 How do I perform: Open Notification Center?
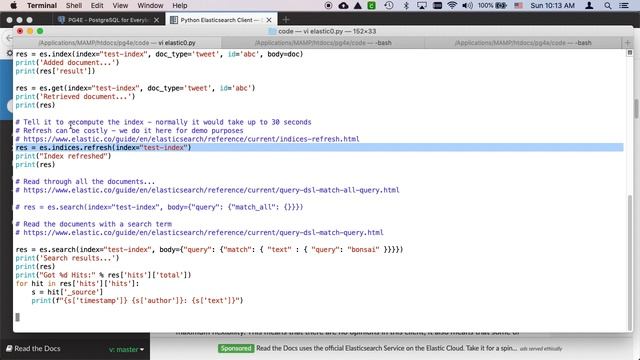click(x=624, y=5)
